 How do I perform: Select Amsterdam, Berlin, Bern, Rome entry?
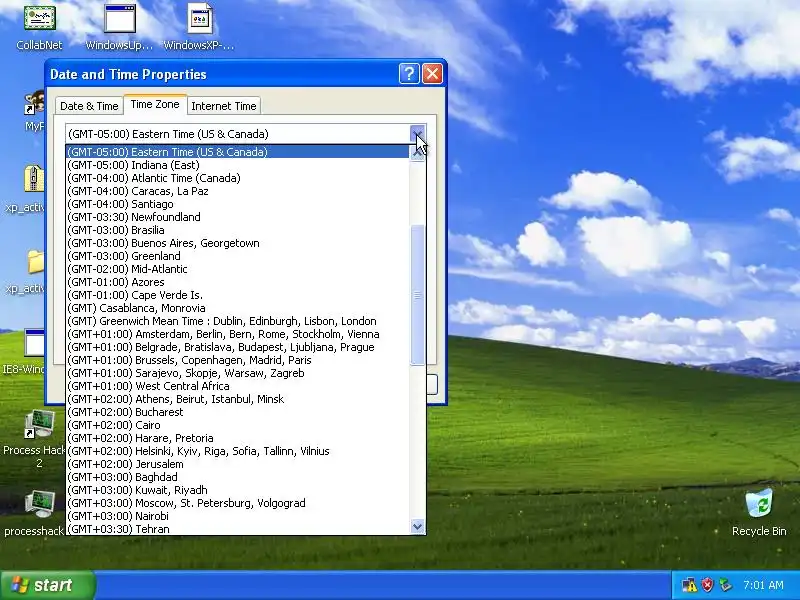(238, 334)
